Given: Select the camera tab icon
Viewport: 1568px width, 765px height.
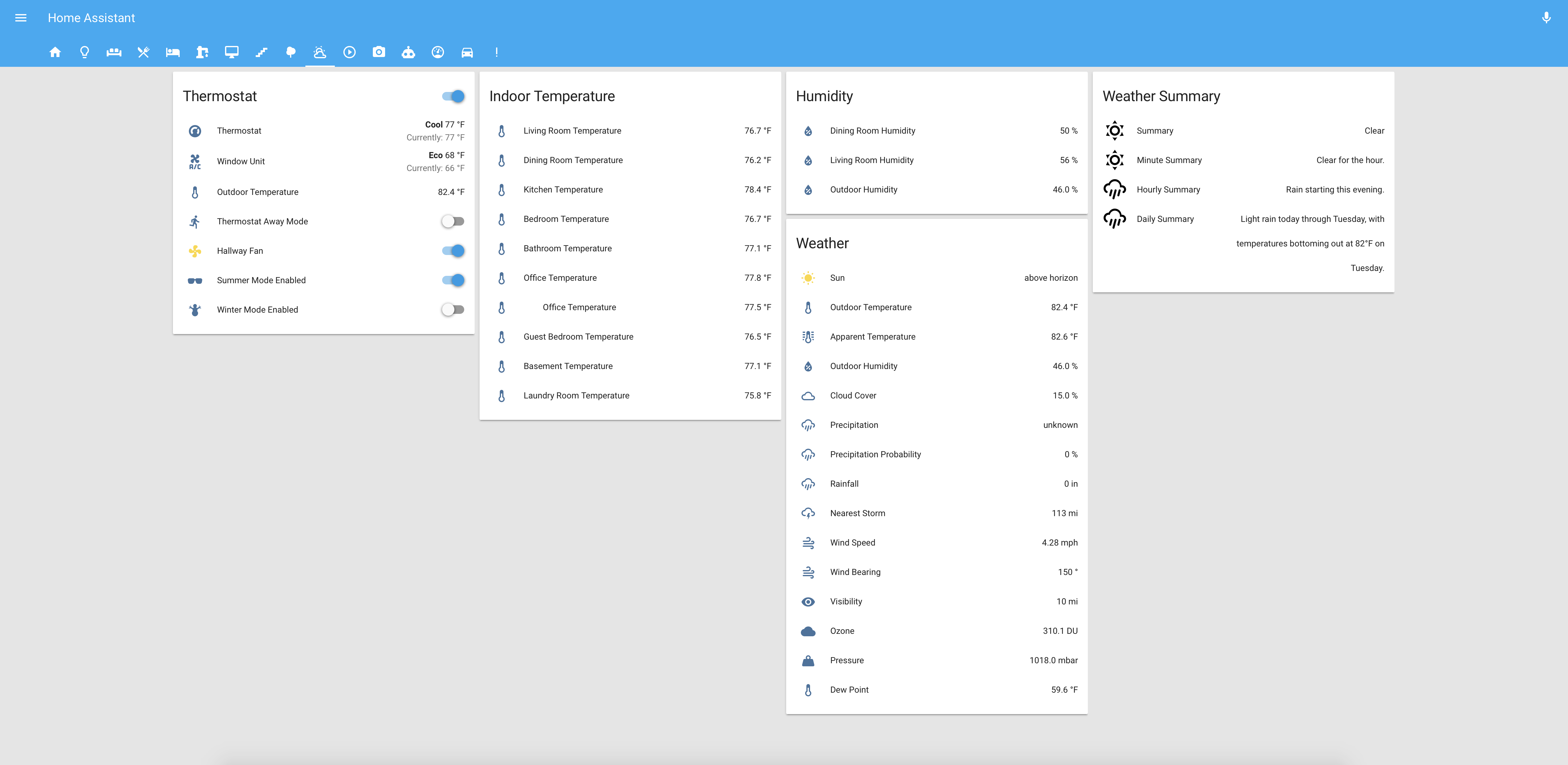Looking at the screenshot, I should coord(379,52).
